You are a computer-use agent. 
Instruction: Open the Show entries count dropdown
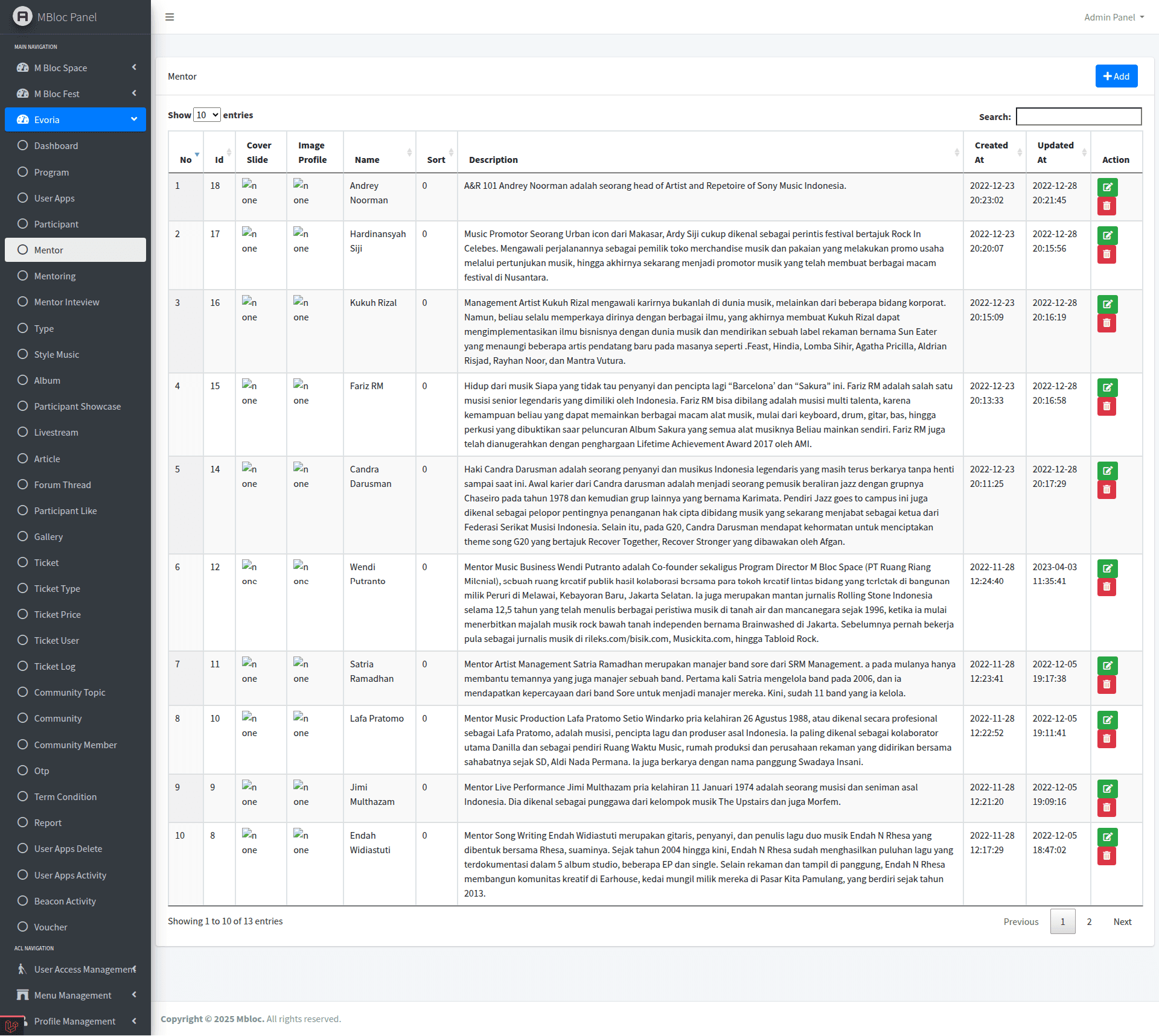[x=206, y=115]
